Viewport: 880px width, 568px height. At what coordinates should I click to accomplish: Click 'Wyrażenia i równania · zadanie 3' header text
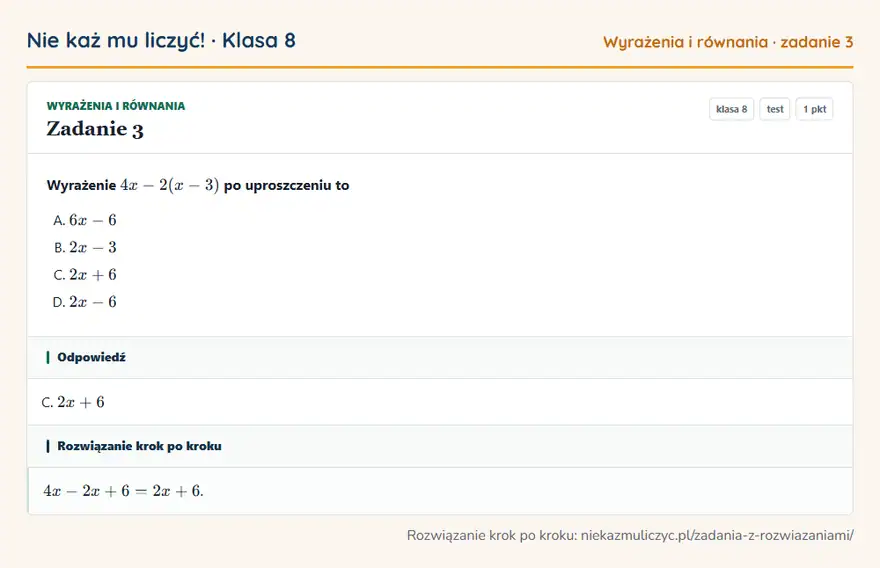pos(728,42)
